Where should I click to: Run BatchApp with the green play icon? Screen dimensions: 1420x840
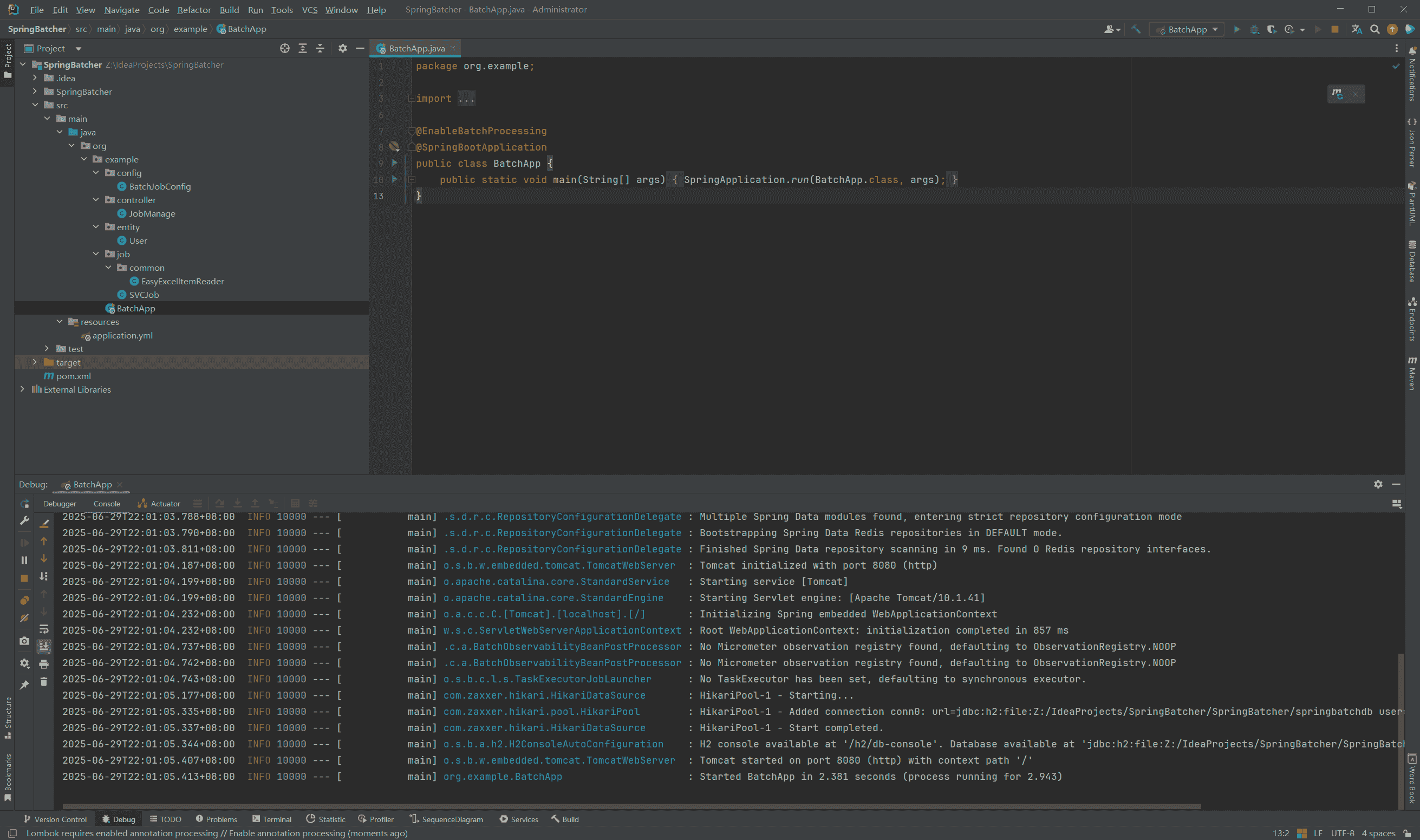point(1236,29)
